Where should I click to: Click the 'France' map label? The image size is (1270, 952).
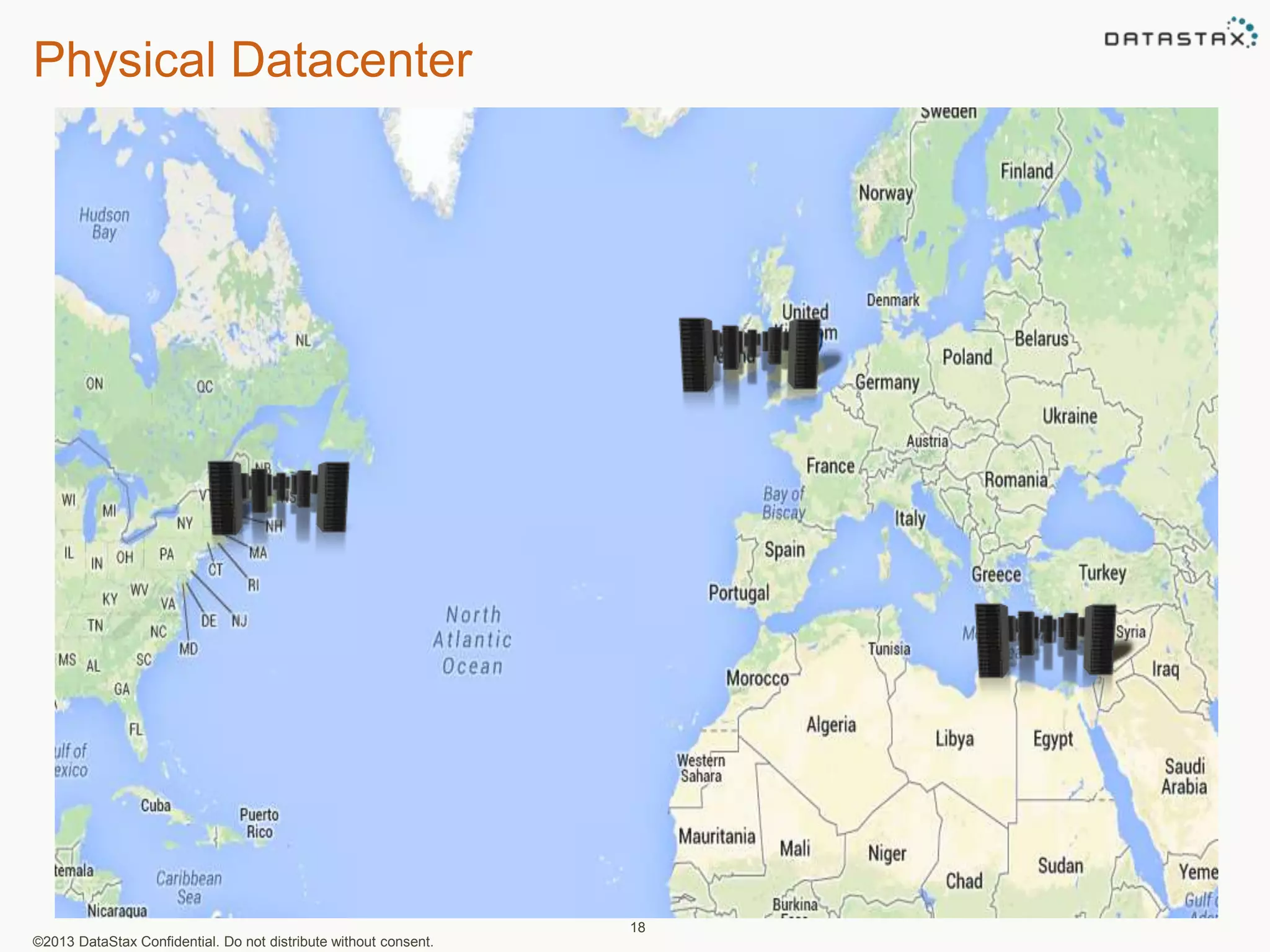[830, 465]
